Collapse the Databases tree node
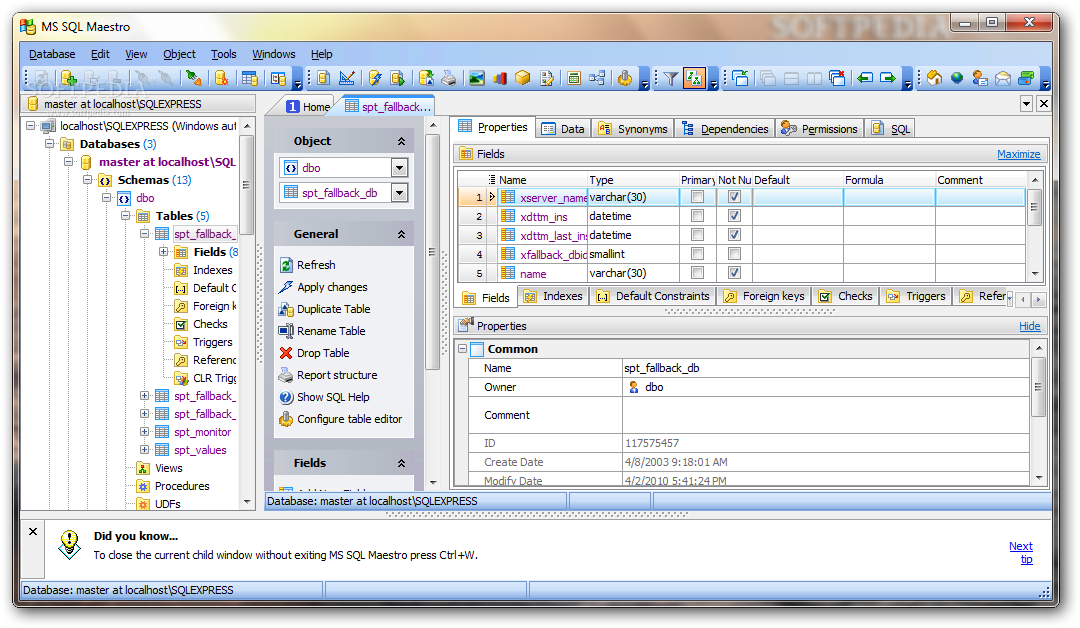 click(50, 144)
